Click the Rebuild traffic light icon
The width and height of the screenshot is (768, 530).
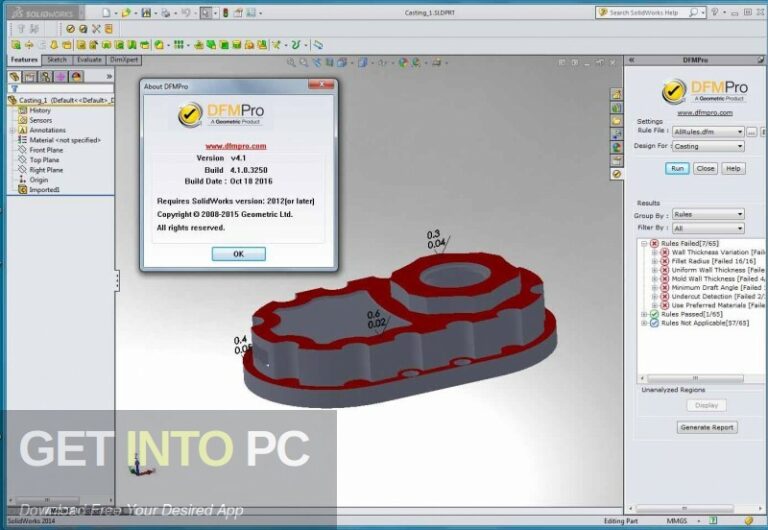225,13
